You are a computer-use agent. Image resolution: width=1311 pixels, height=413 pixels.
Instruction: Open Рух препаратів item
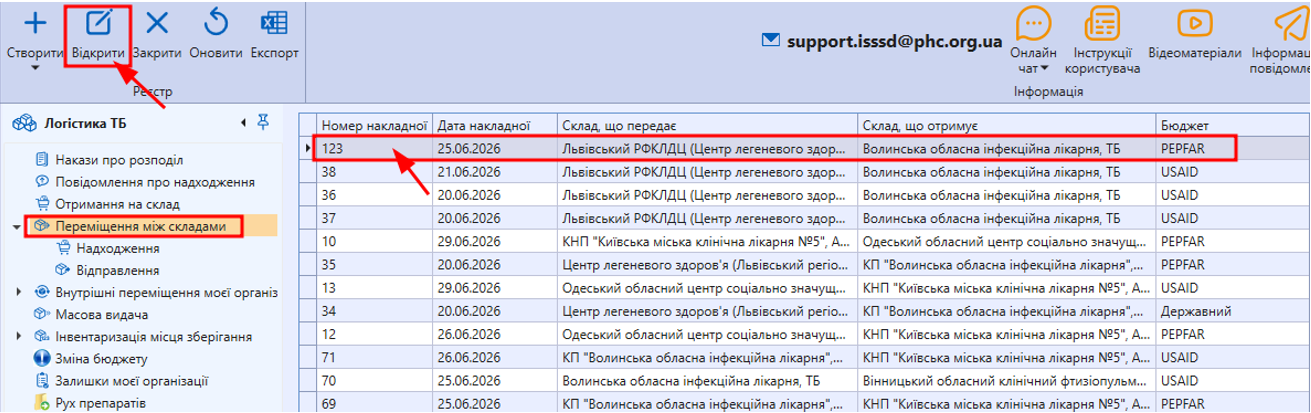click(x=101, y=404)
